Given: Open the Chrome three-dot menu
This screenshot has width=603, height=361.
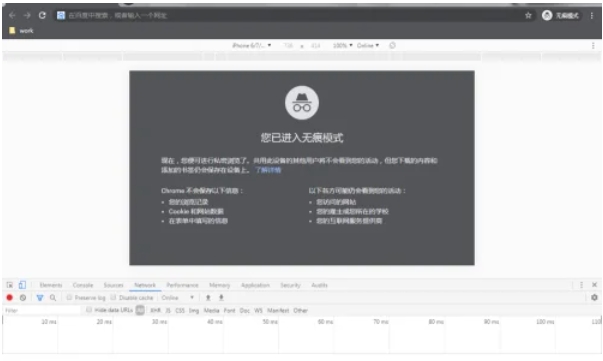Looking at the screenshot, I should tap(592, 15).
